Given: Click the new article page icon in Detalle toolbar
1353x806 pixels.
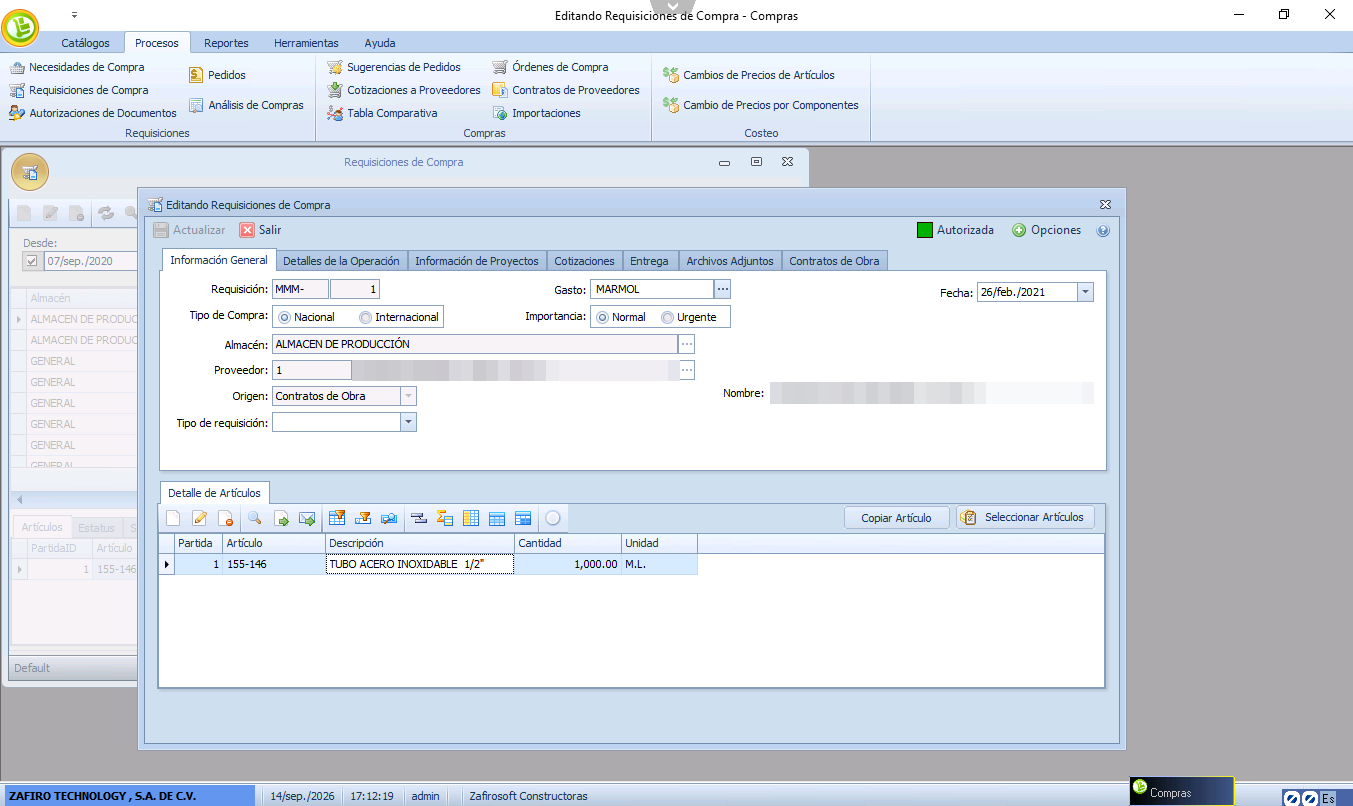Looking at the screenshot, I should (173, 518).
